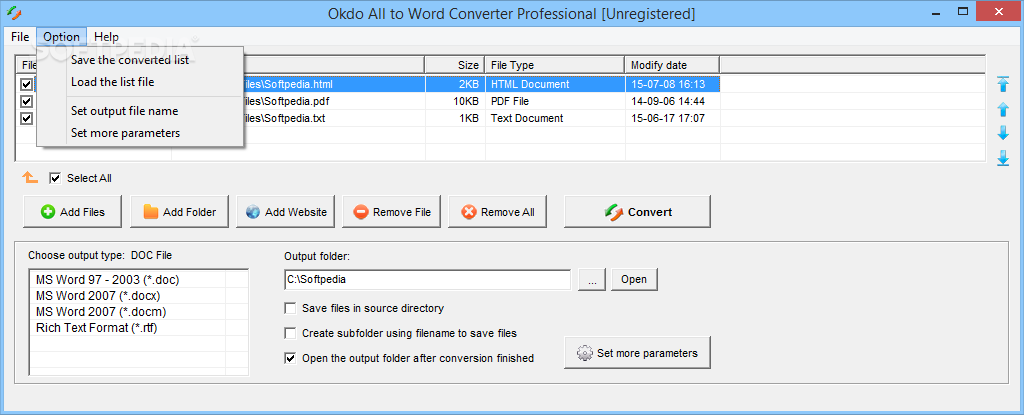Move selected file to bottom of list
The height and width of the screenshot is (415, 1024).
1003,158
